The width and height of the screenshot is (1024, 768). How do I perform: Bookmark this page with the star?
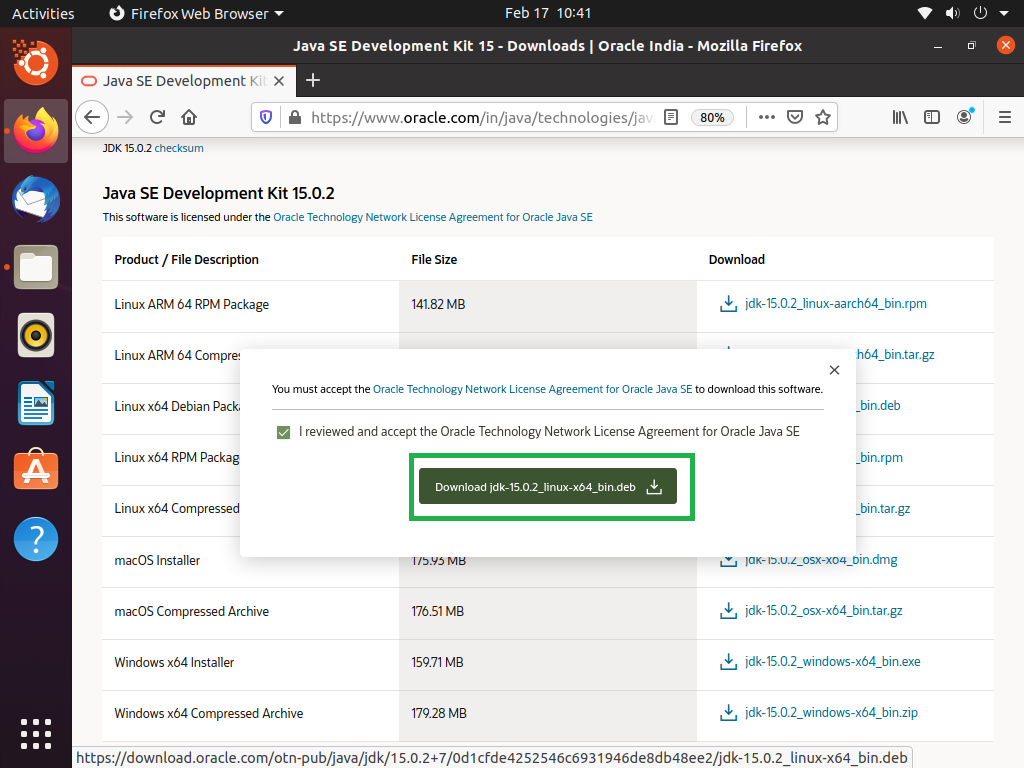pyautogui.click(x=823, y=118)
